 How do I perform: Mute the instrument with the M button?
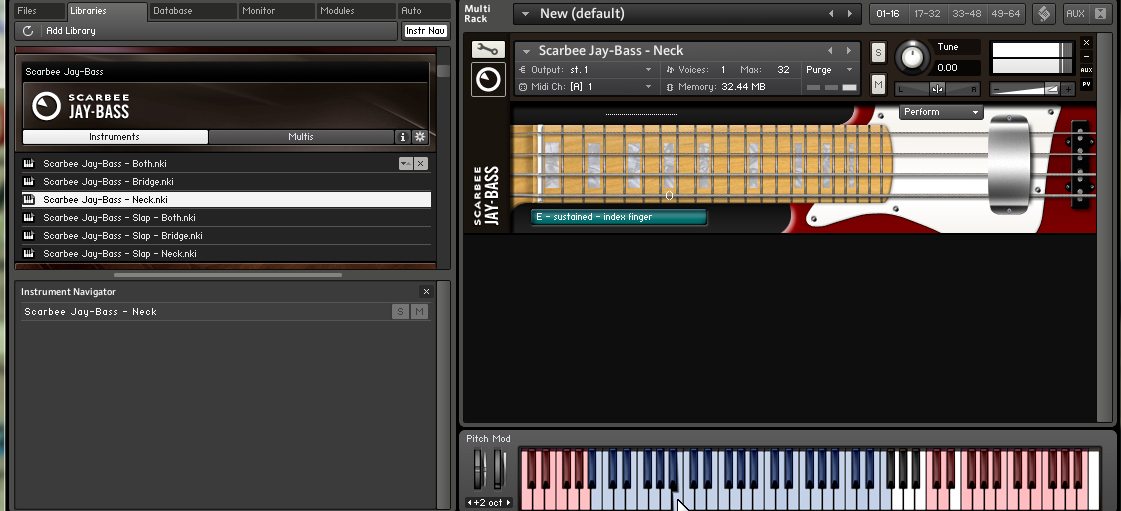878,84
